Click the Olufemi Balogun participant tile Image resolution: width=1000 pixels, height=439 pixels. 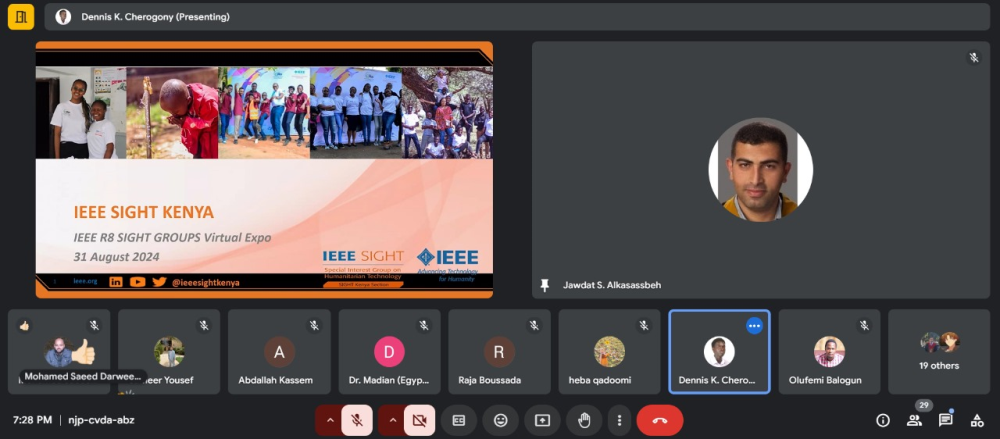pos(829,352)
